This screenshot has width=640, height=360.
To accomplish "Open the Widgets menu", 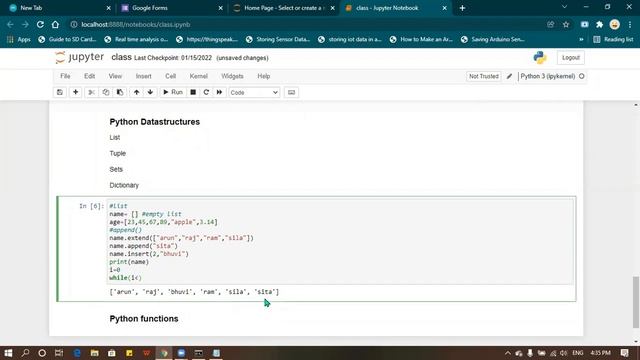I will [x=232, y=76].
